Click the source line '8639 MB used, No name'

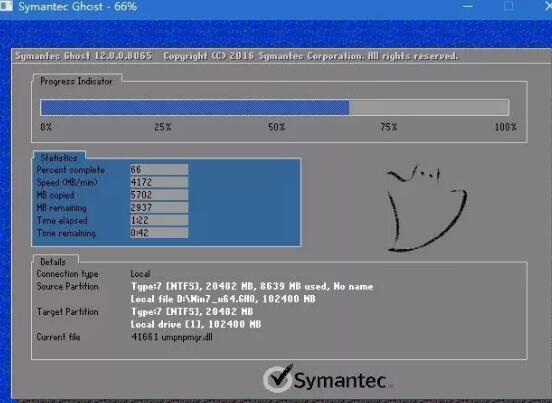point(316,286)
